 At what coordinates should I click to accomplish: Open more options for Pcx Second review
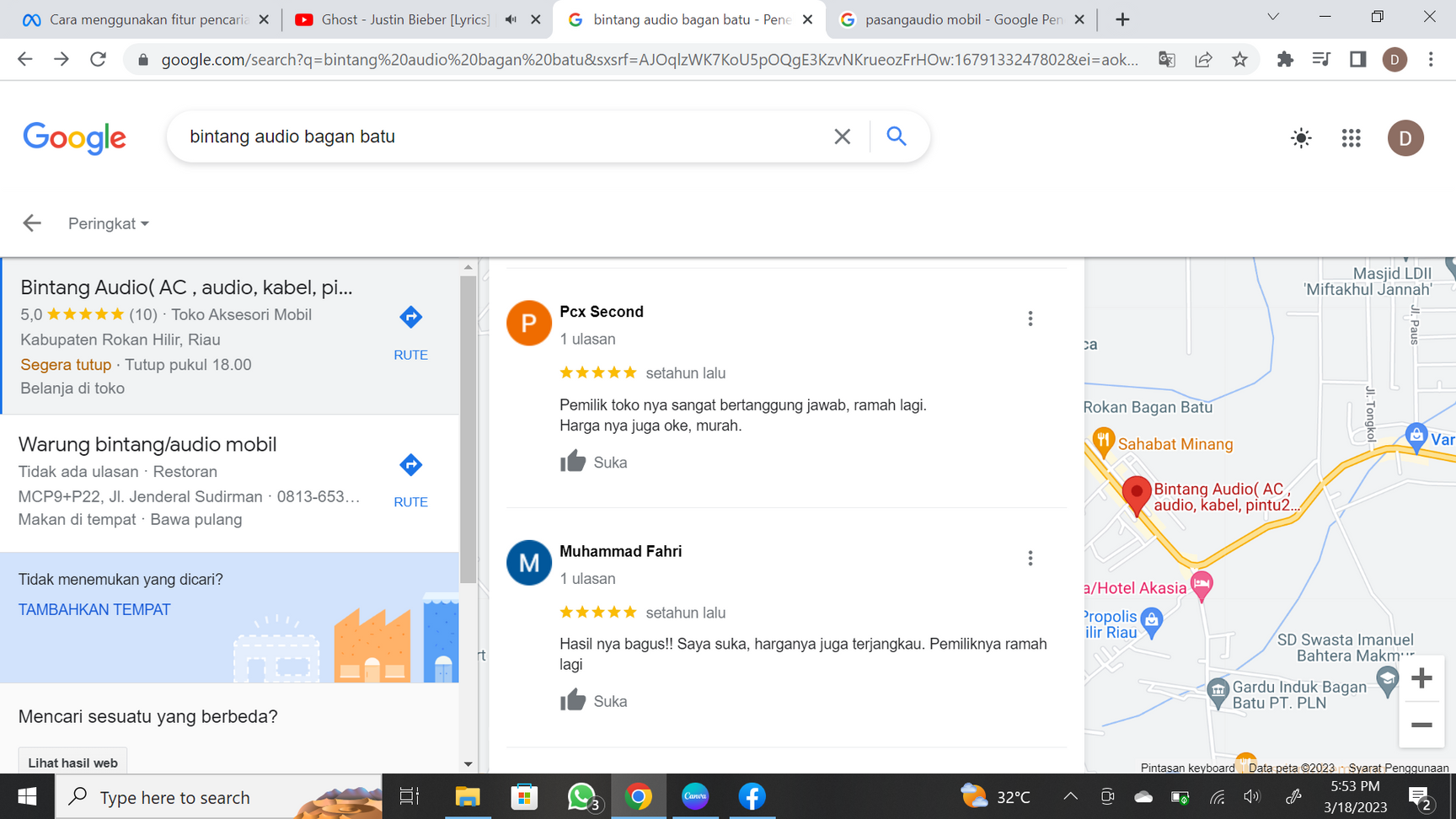coord(1030,318)
